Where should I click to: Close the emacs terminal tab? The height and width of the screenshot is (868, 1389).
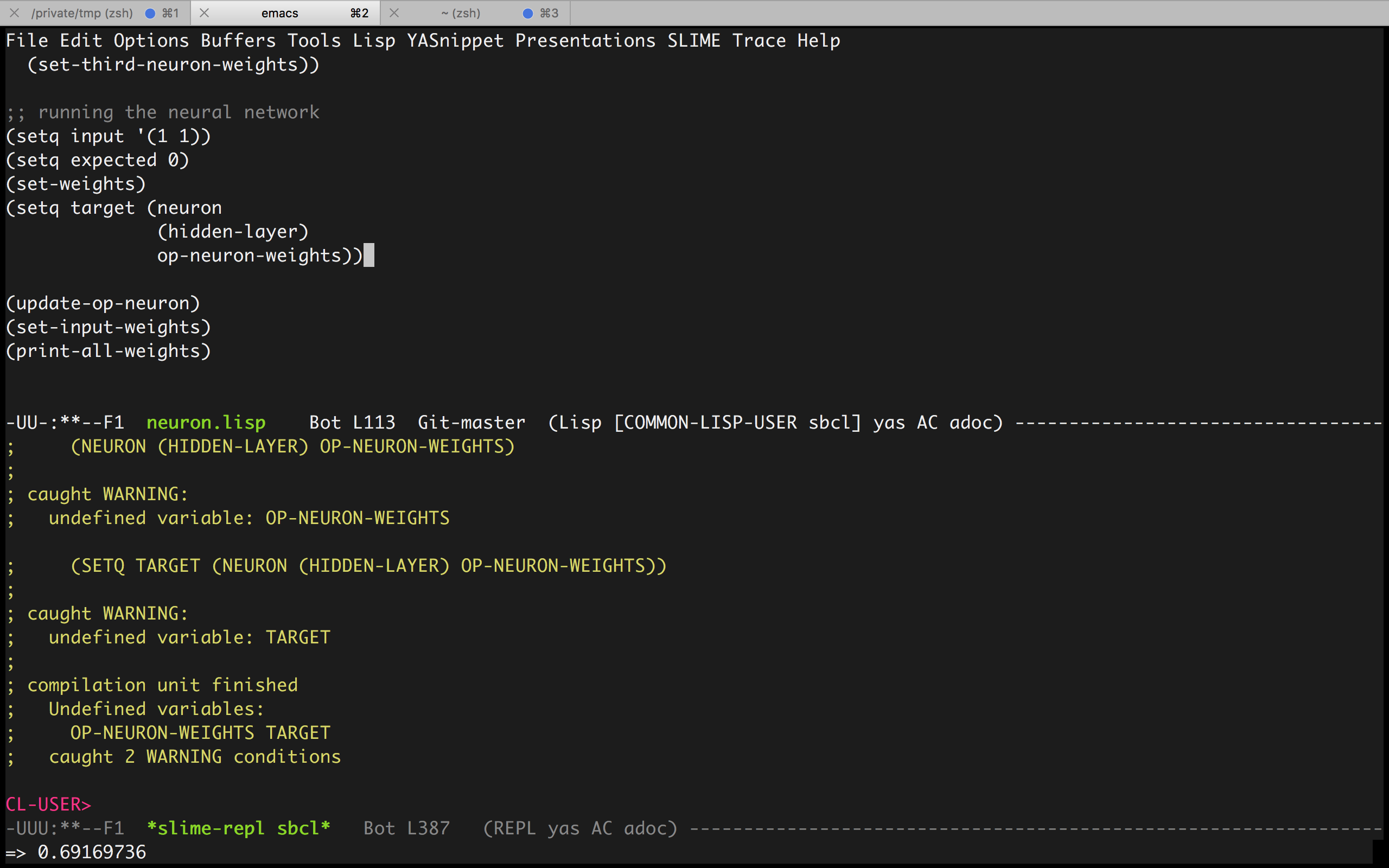[204, 12]
